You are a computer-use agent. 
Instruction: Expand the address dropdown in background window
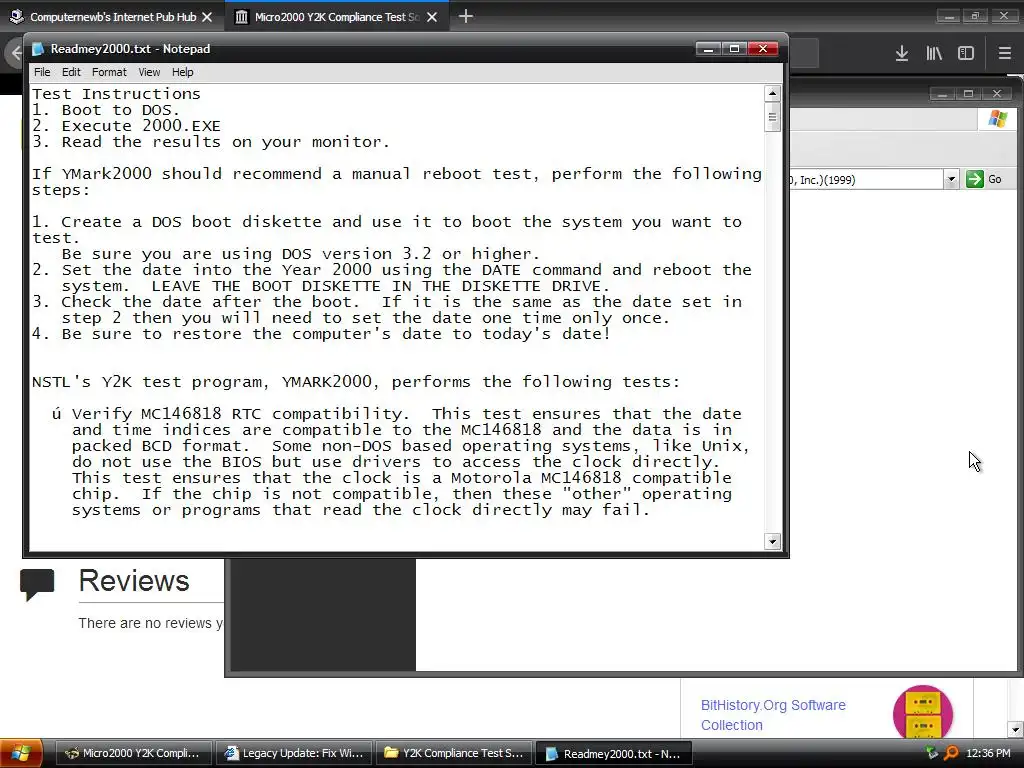[951, 179]
